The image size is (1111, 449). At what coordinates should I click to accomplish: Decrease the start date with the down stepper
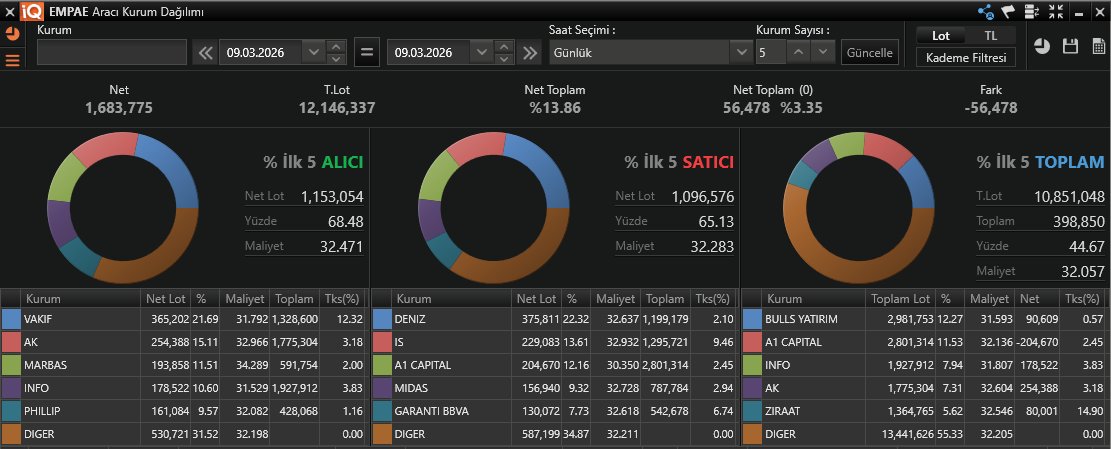pos(336,59)
